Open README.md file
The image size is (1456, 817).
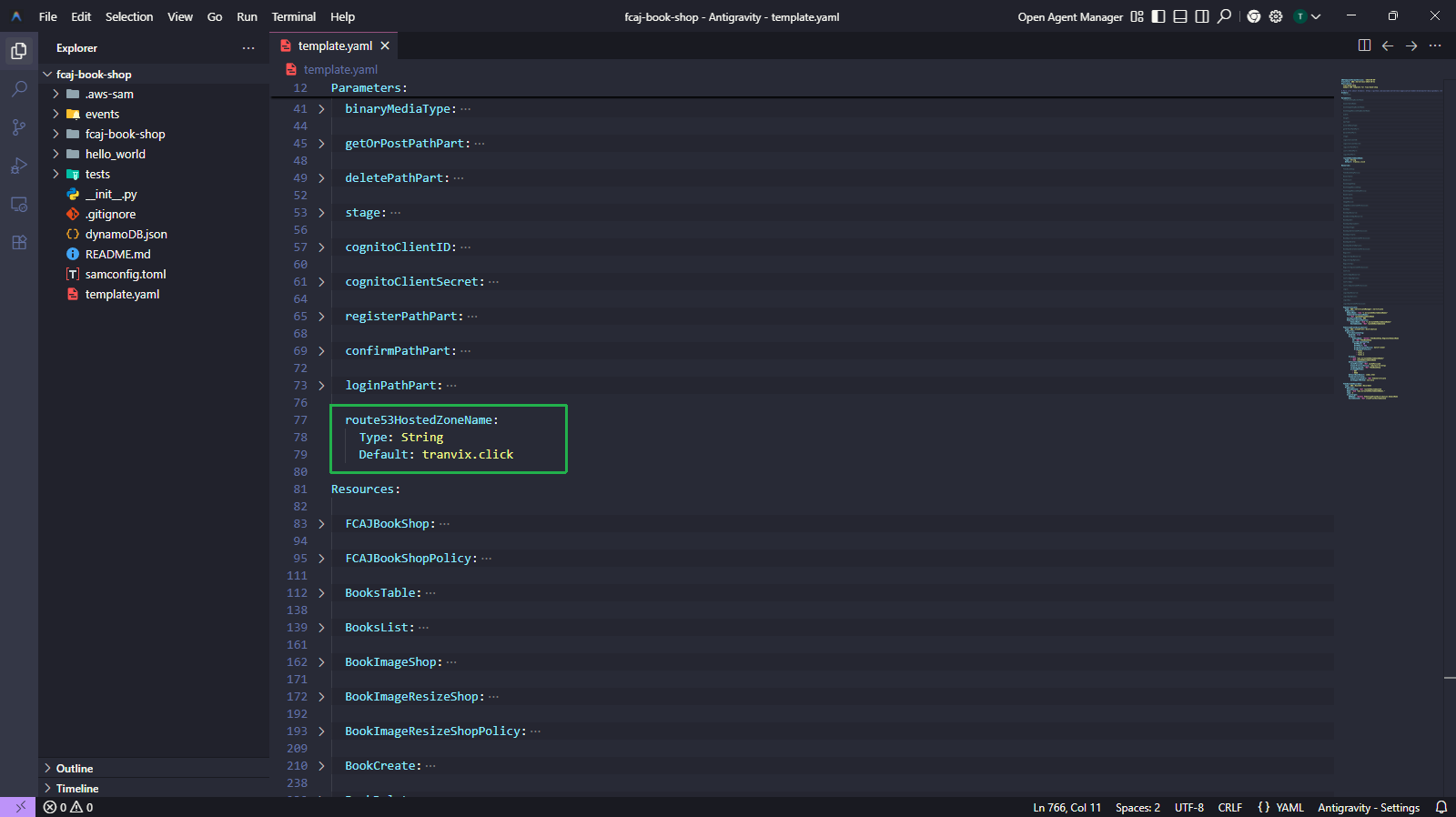coord(154,254)
